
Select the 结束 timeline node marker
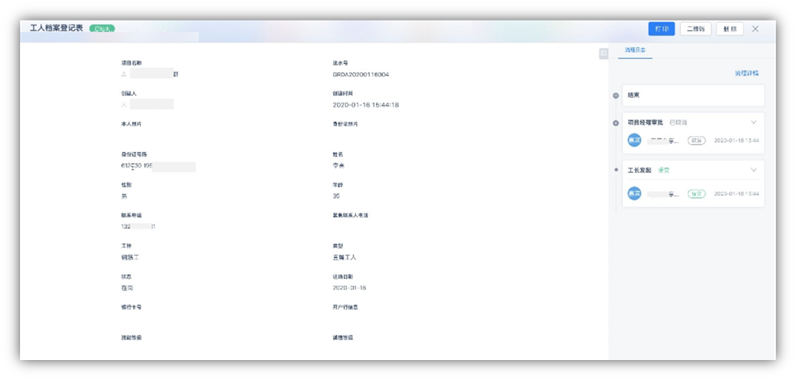[x=616, y=95]
